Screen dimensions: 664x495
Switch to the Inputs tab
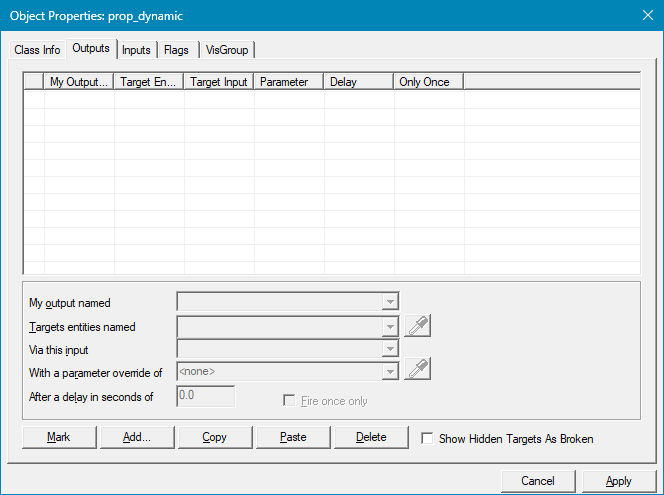(136, 50)
